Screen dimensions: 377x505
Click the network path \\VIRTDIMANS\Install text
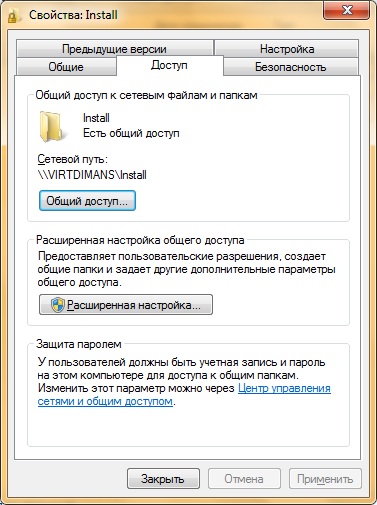tap(92, 175)
